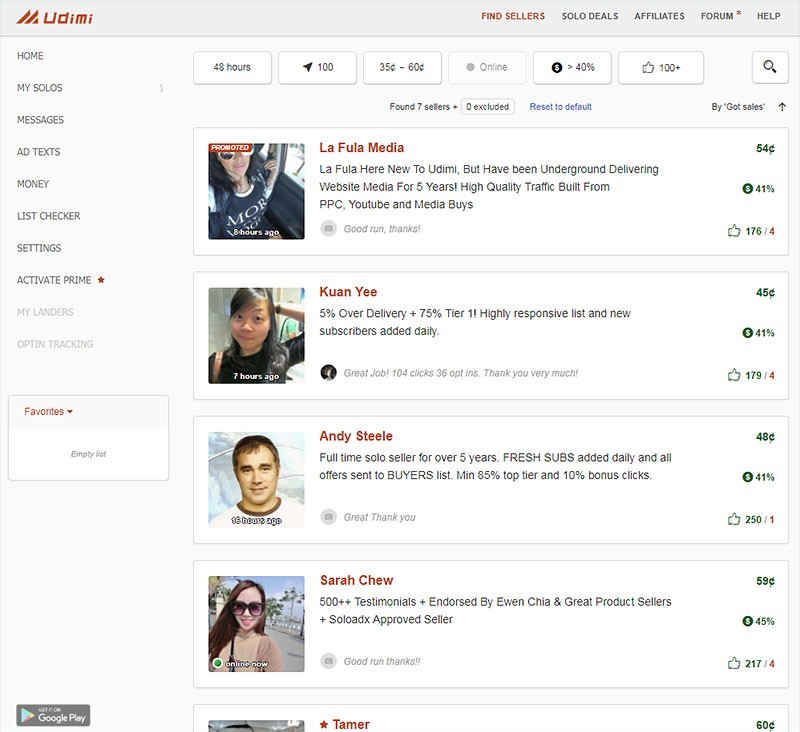Click dollar icon beside Kuan Yee's 41%
The height and width of the screenshot is (732, 800).
[x=747, y=333]
